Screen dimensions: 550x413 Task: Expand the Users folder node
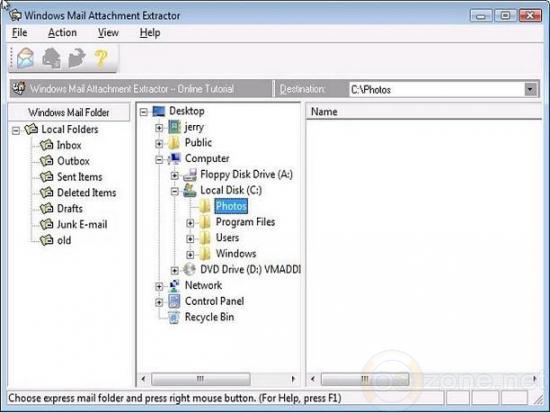[190, 239]
